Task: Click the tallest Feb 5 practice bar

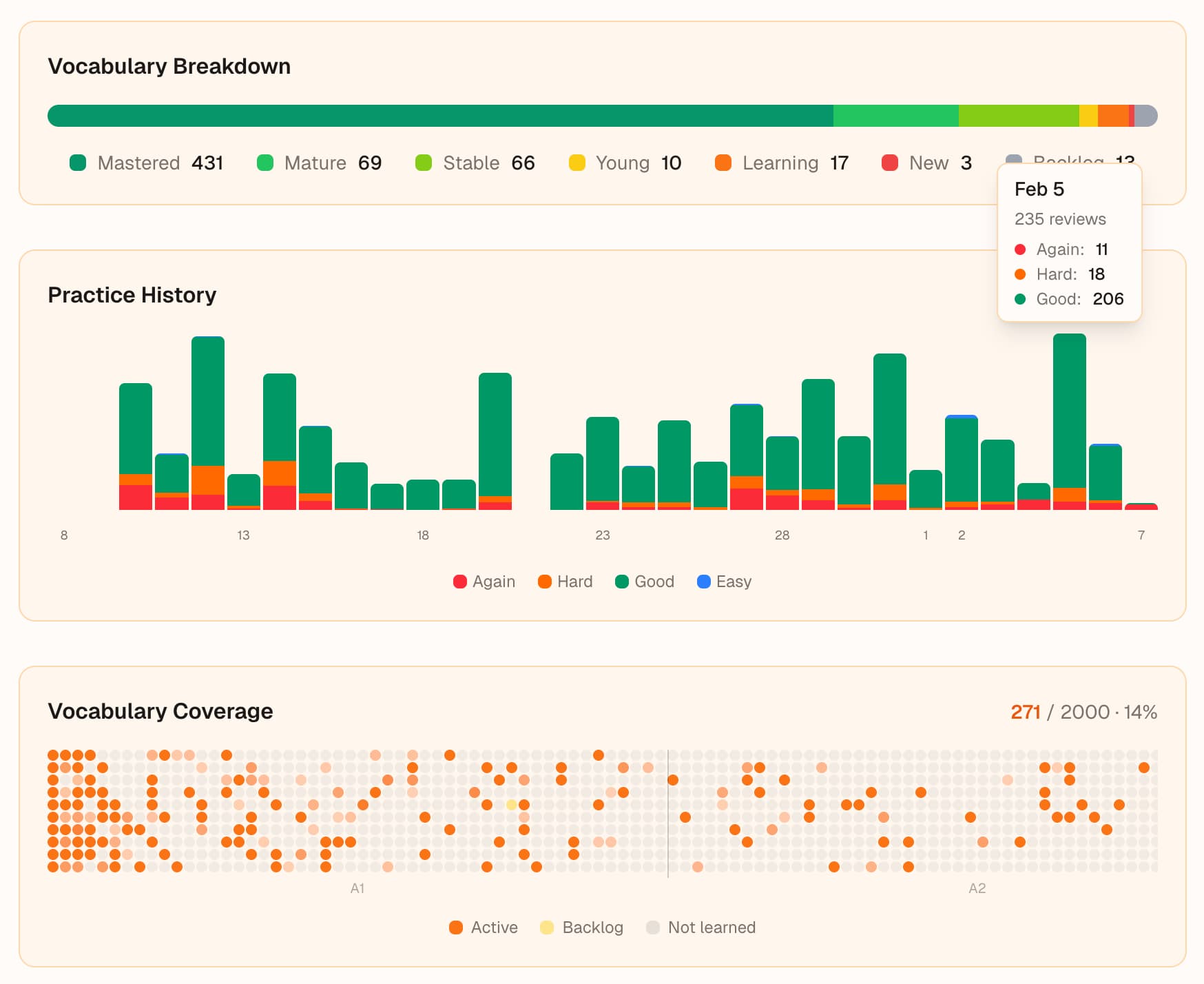Action: [x=1069, y=413]
